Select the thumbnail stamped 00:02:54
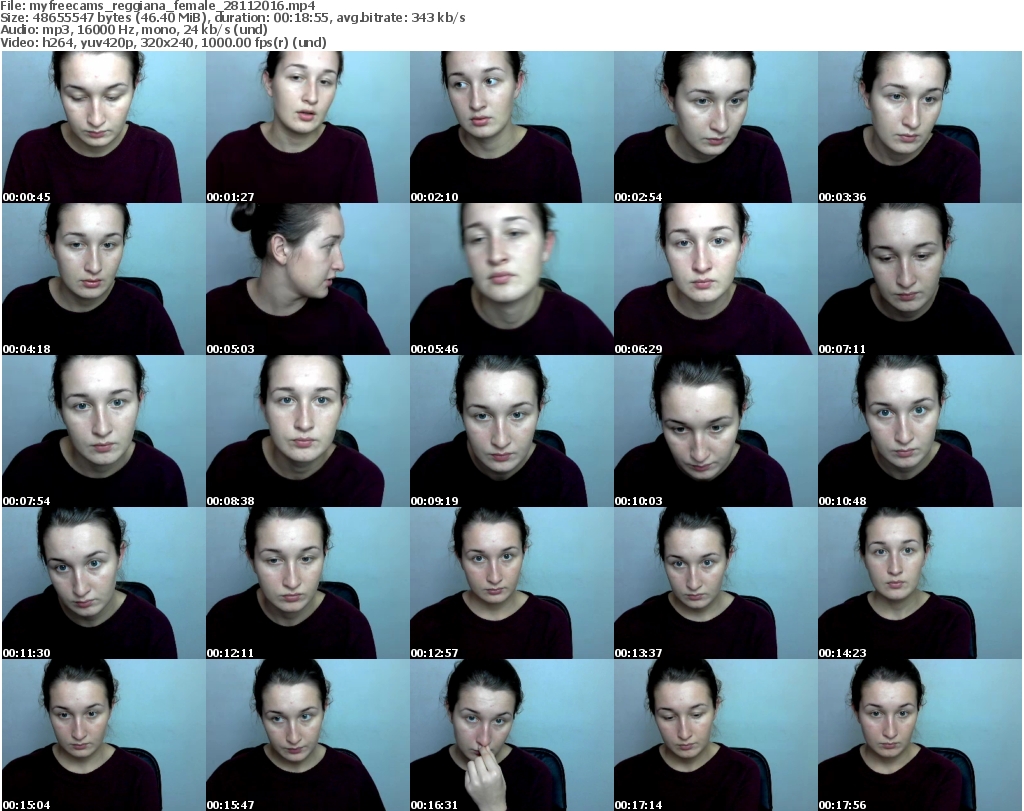Image resolution: width=1024 pixels, height=811 pixels. [715, 127]
